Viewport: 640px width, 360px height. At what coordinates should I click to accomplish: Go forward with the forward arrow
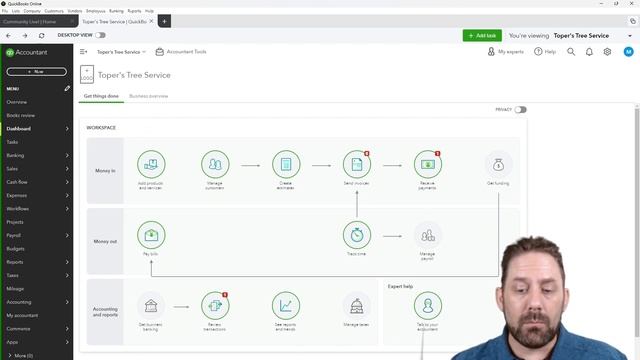point(25,36)
